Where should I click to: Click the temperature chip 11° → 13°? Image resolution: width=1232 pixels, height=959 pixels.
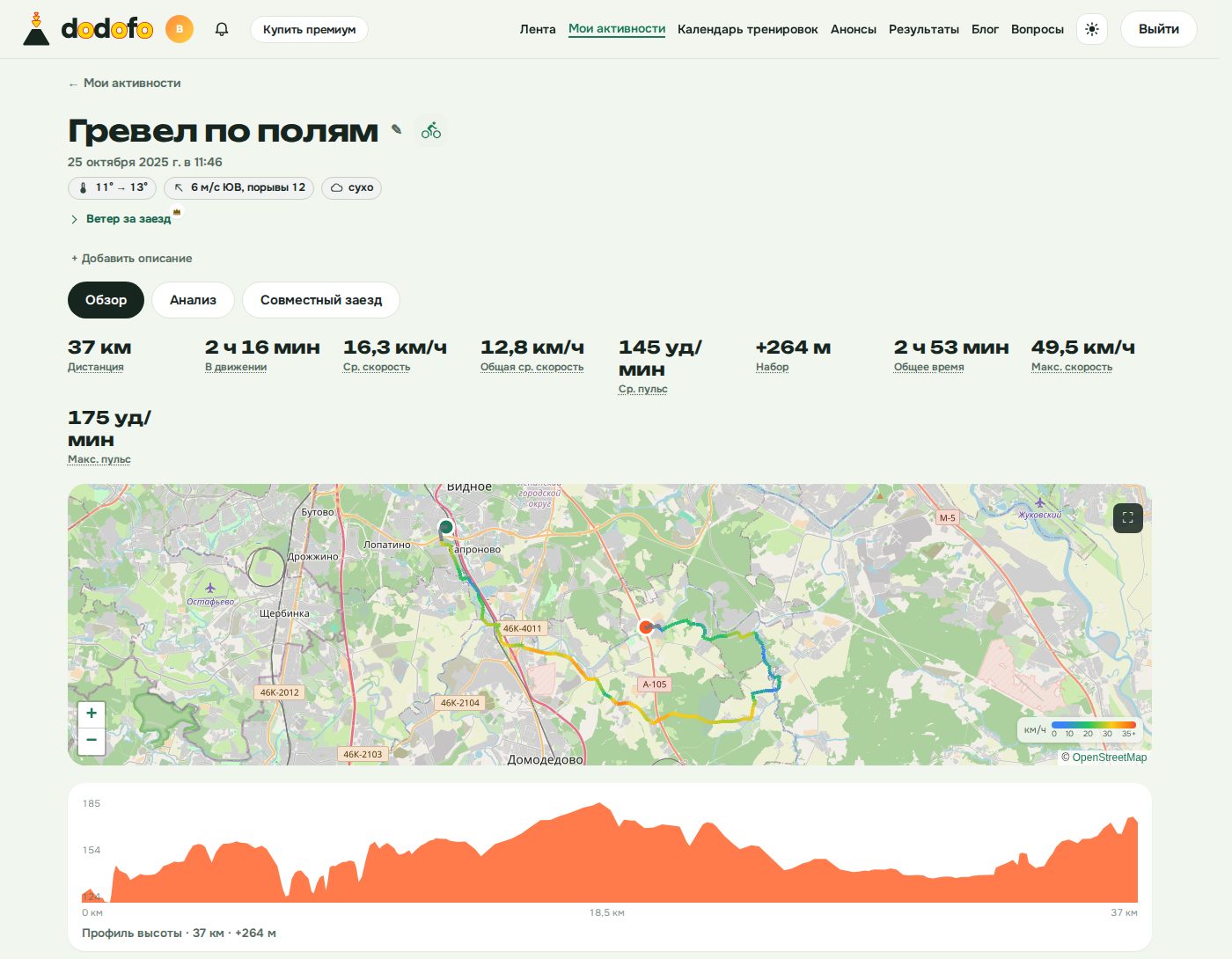(113, 187)
